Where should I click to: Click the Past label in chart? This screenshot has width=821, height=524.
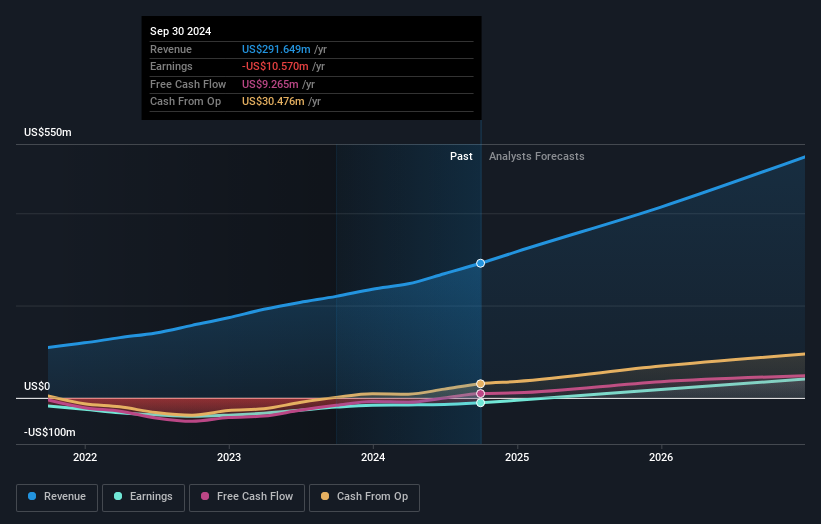[461, 156]
